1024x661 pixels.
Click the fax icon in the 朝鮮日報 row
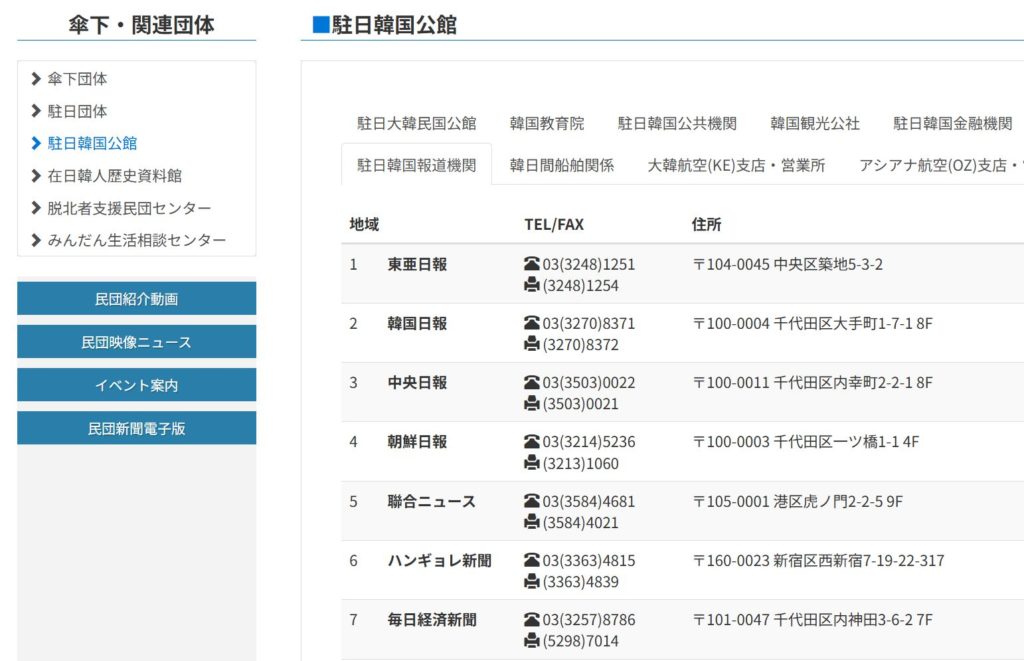(532, 463)
